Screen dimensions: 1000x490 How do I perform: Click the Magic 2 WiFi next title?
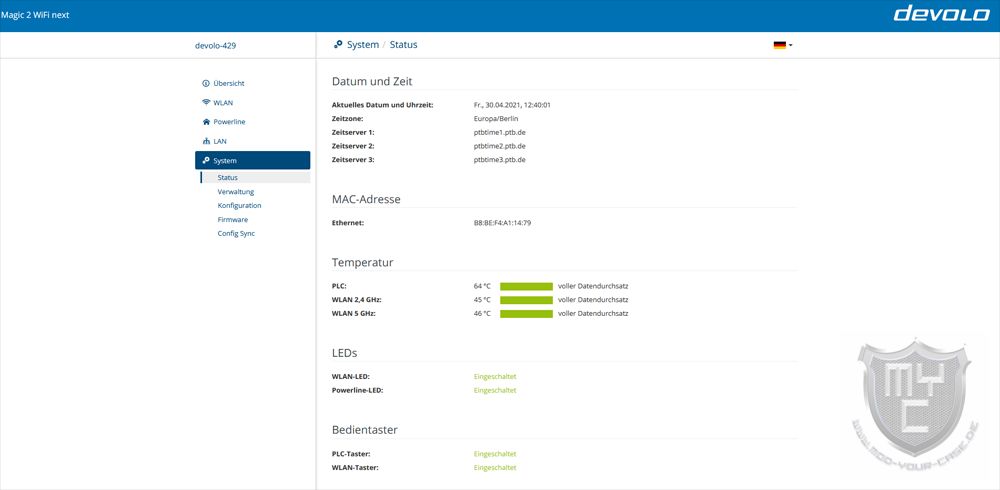(35, 15)
